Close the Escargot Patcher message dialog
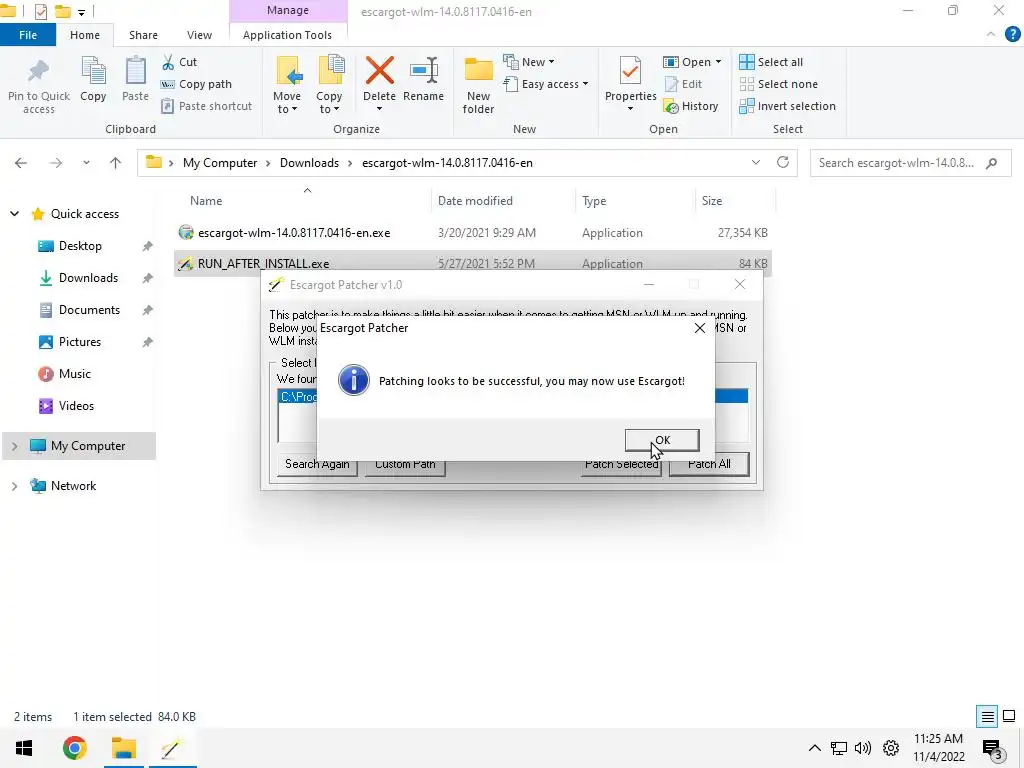 click(x=699, y=328)
